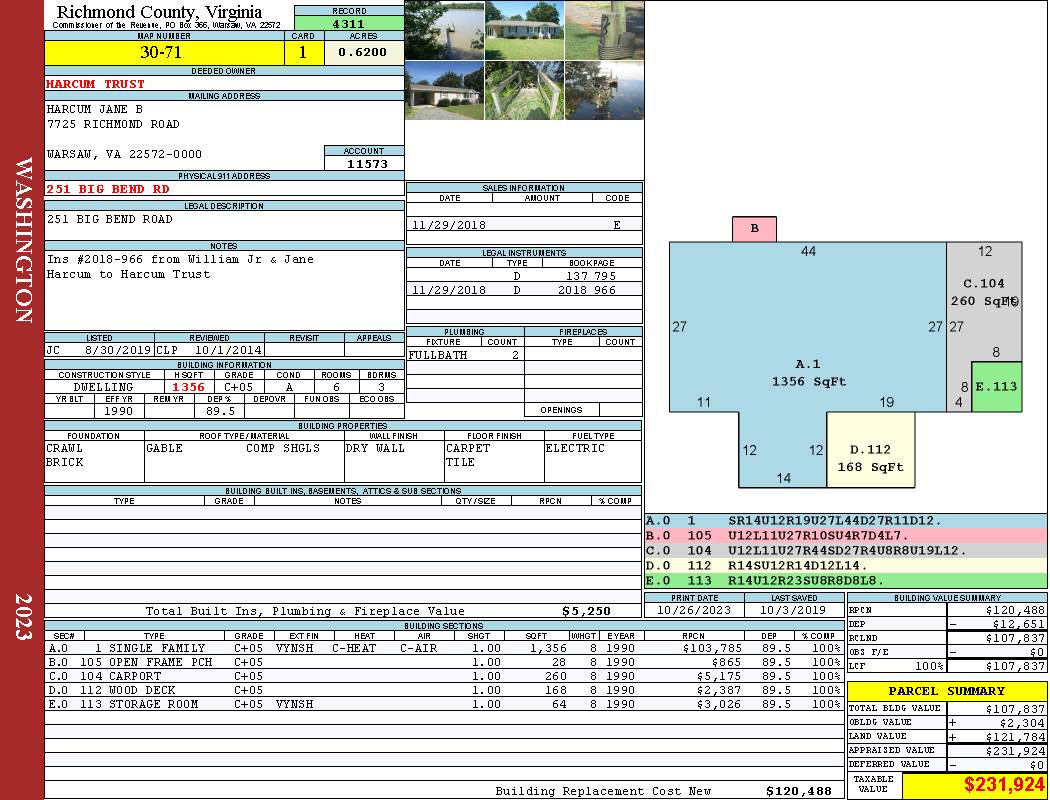Screen dimensions: 1050x800
Task: Open the carport side house photo thumbnail
Action: tap(445, 90)
